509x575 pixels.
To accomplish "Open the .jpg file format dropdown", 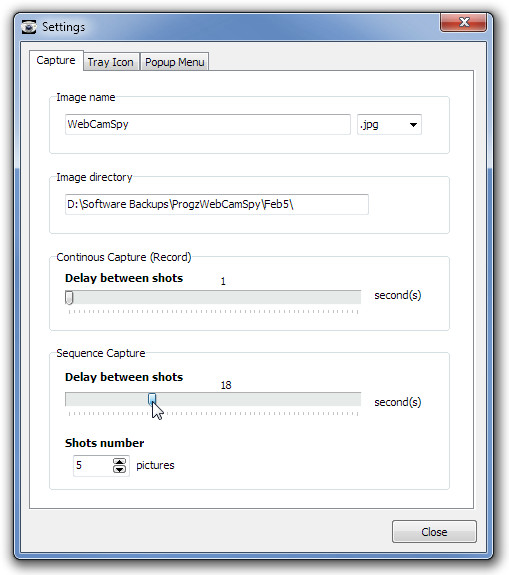I will coord(389,125).
